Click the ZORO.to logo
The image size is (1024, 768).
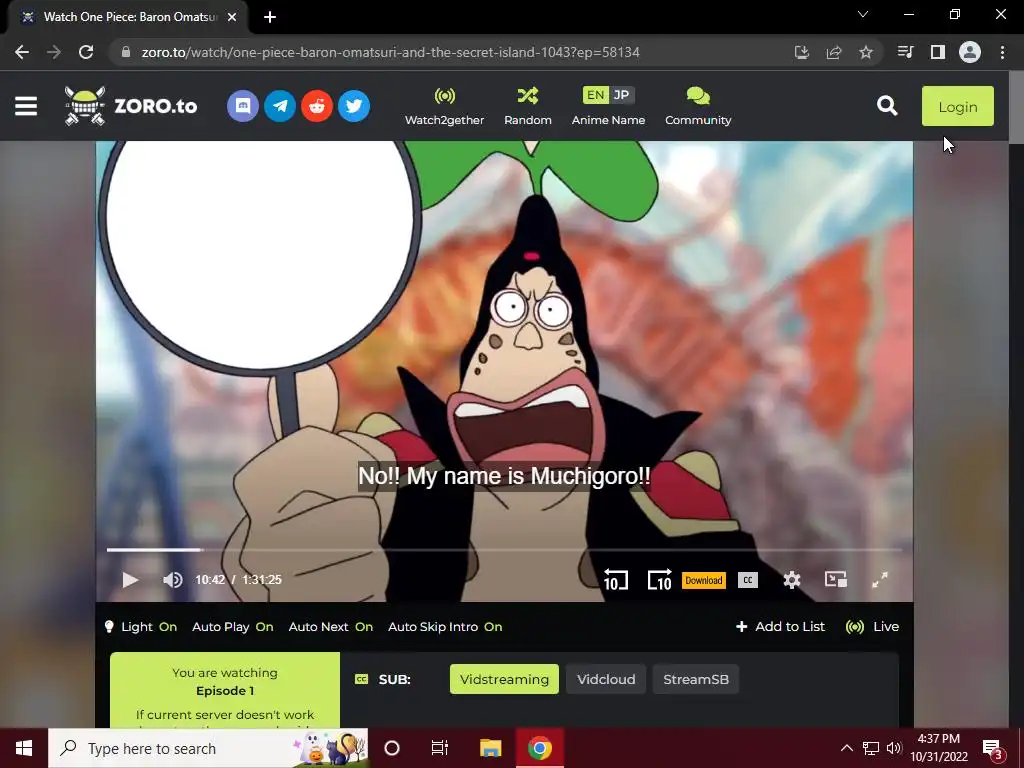pos(131,106)
